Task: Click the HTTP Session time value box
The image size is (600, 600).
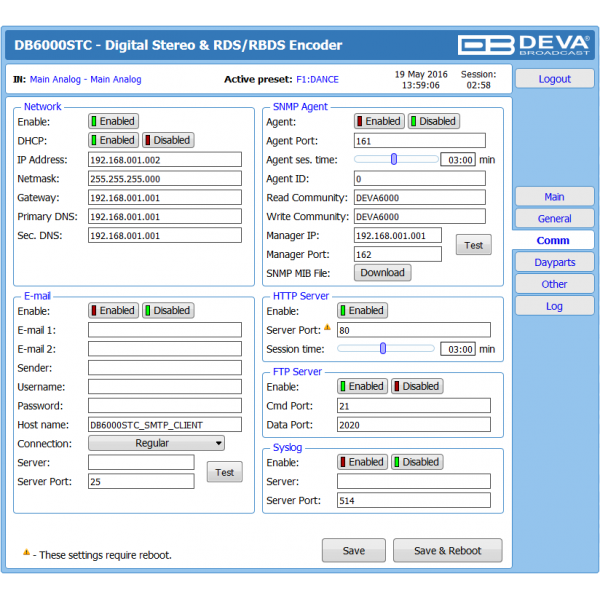Action: [458, 349]
